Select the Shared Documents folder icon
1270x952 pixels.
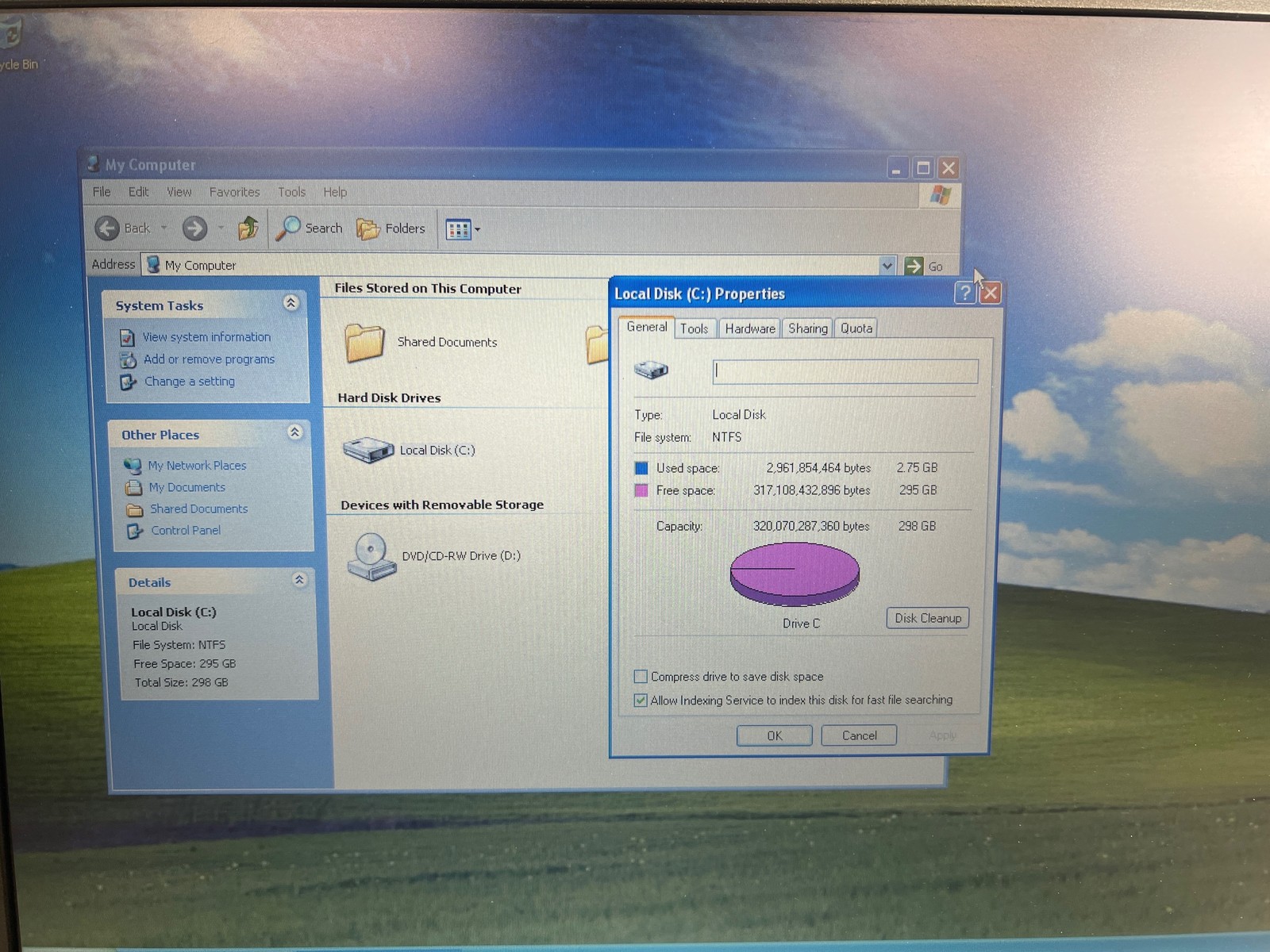pyautogui.click(x=364, y=343)
